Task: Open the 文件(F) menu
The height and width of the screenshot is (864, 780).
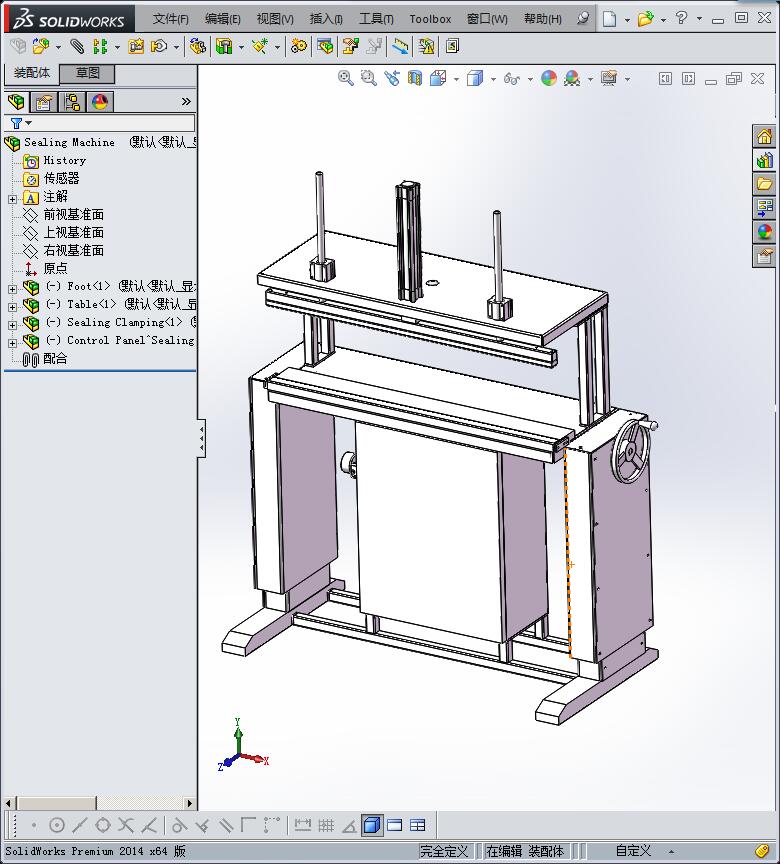Action: click(171, 19)
